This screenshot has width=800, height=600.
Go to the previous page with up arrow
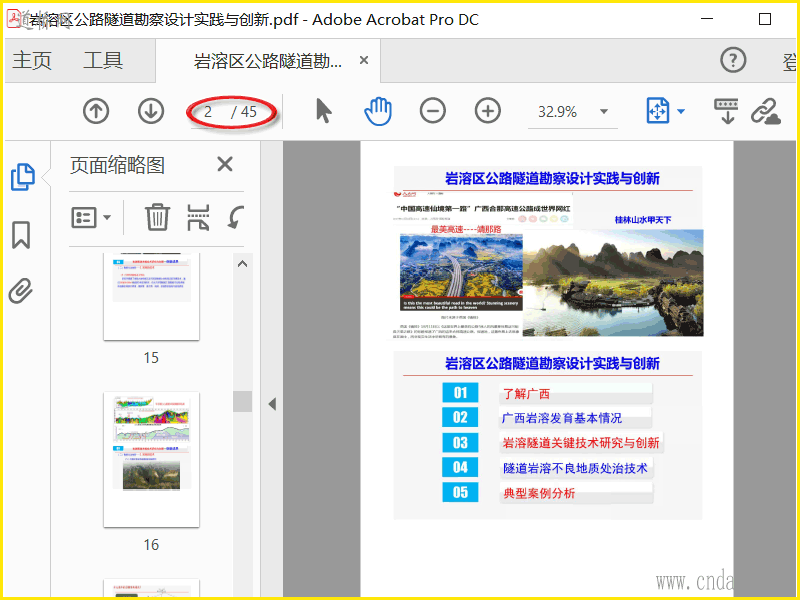96,111
